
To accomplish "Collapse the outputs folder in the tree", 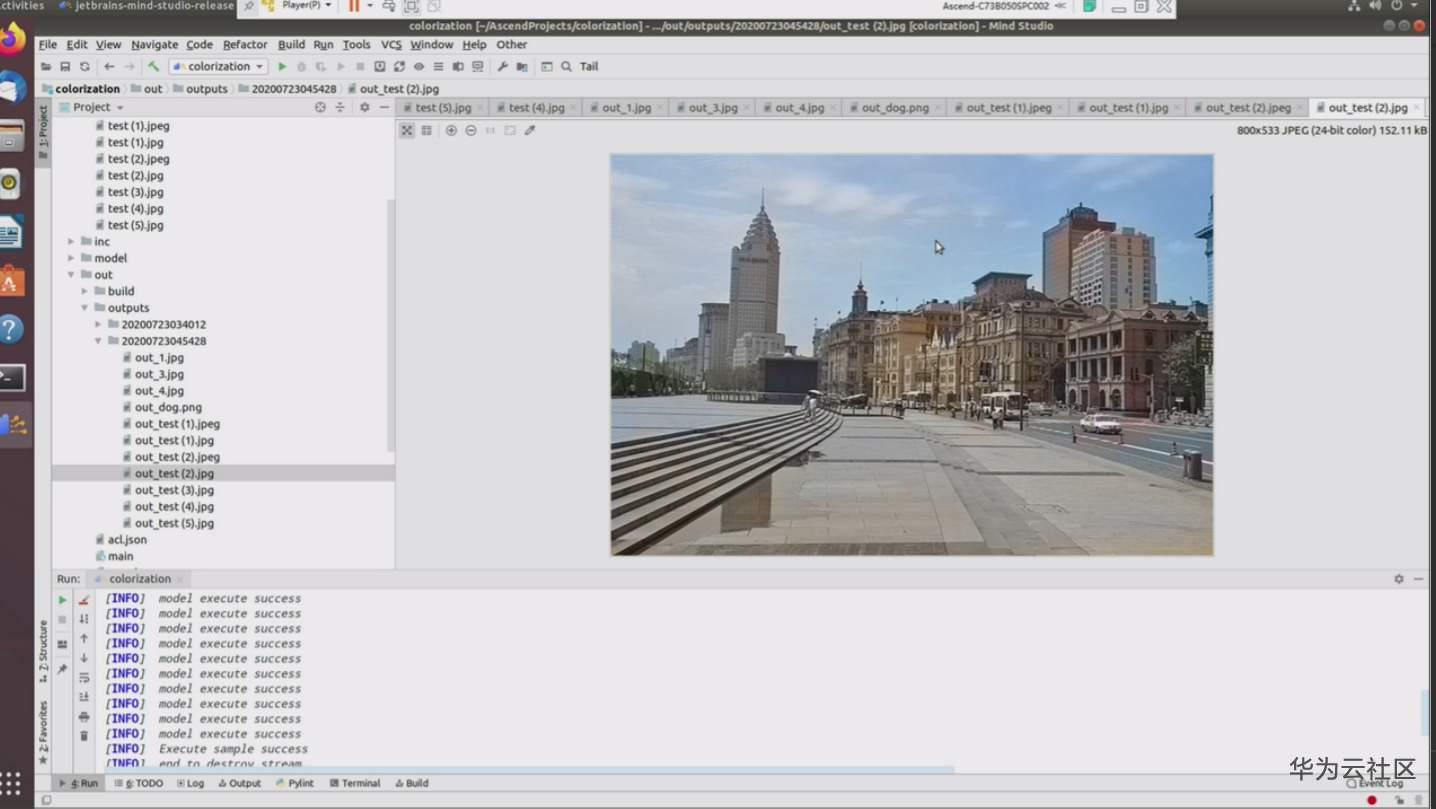I will tap(85, 308).
